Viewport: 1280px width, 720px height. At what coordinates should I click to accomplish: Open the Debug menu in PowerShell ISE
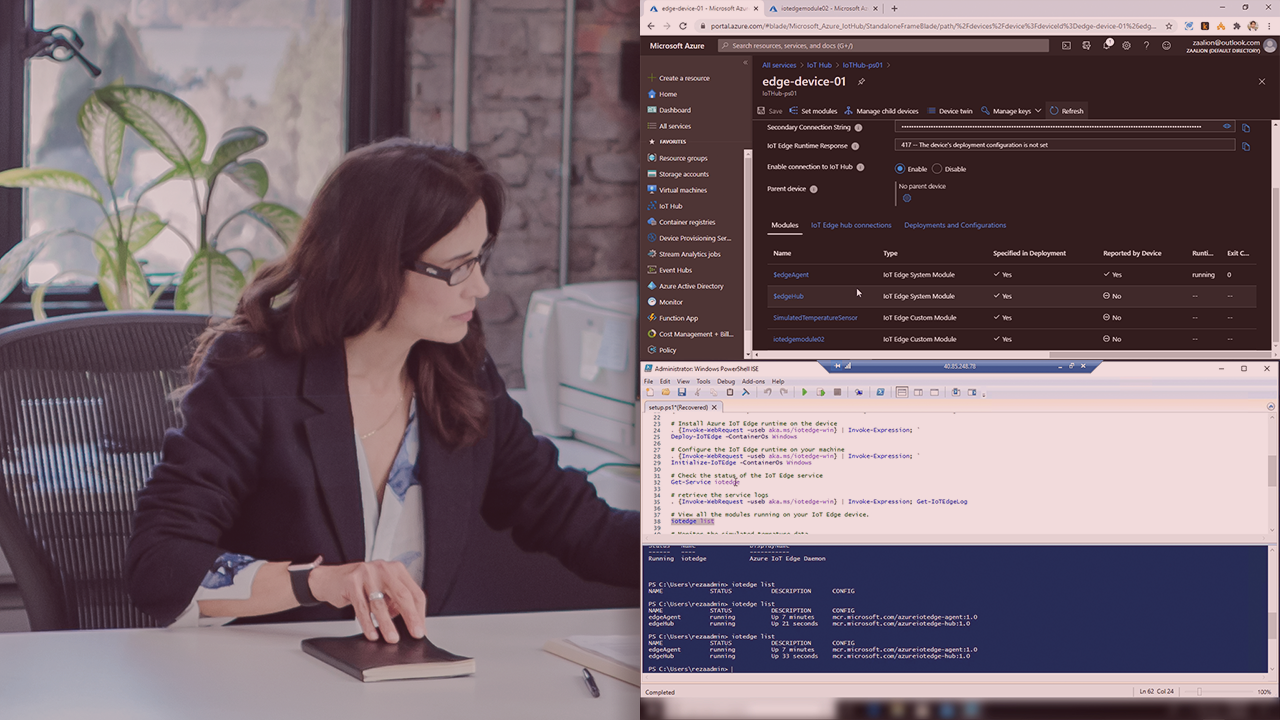click(725, 381)
